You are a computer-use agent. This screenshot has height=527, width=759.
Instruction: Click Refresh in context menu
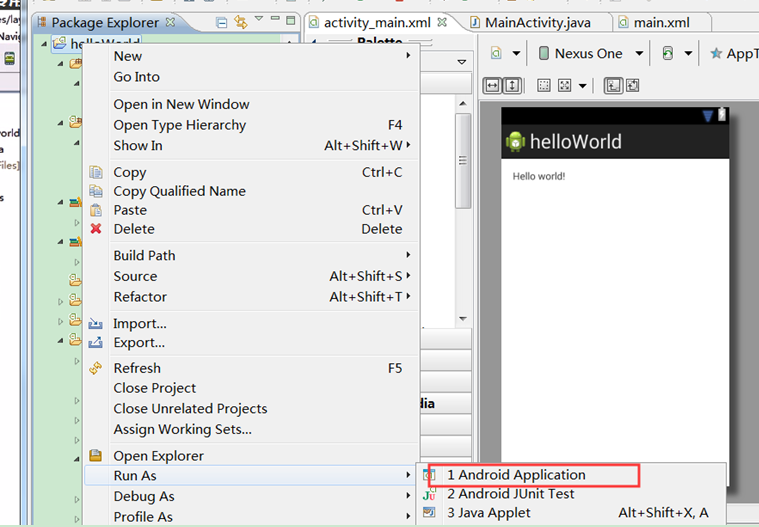[x=251, y=368]
